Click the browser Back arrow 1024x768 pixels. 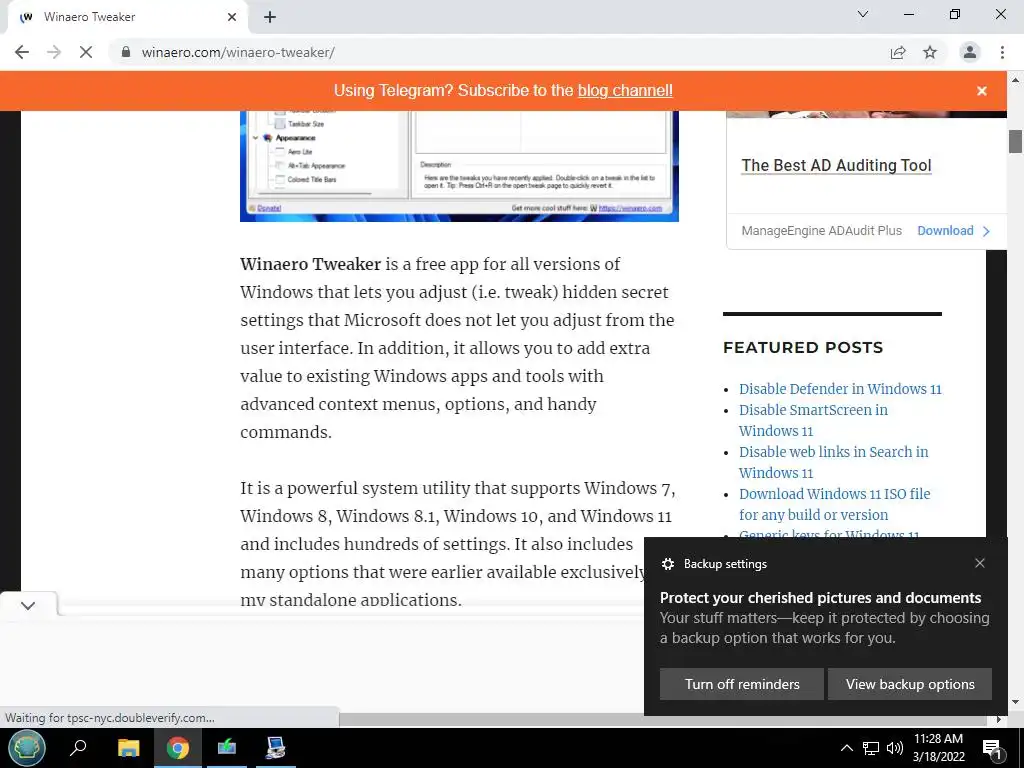[x=22, y=52]
